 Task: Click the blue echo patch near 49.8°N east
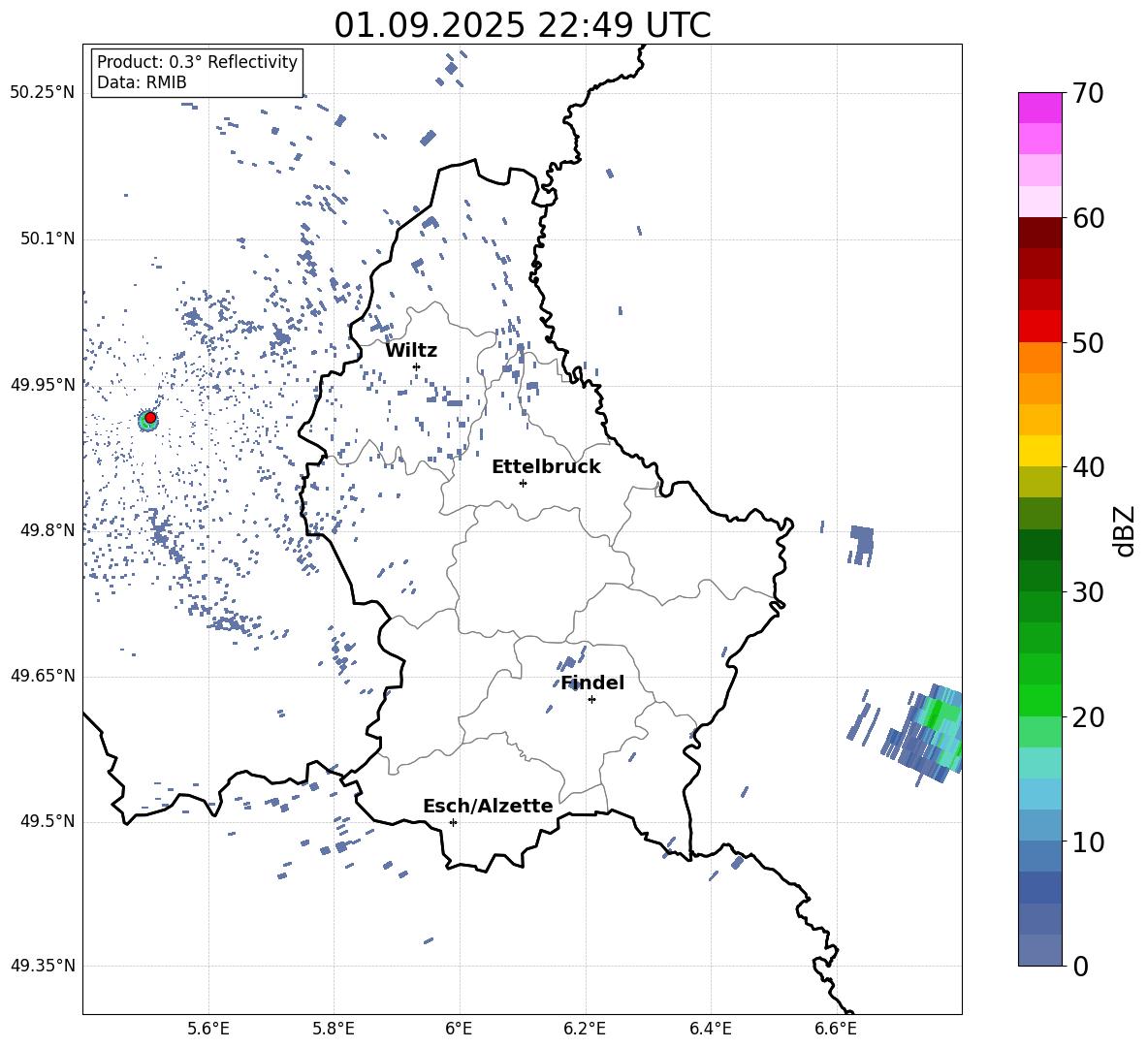tap(862, 545)
